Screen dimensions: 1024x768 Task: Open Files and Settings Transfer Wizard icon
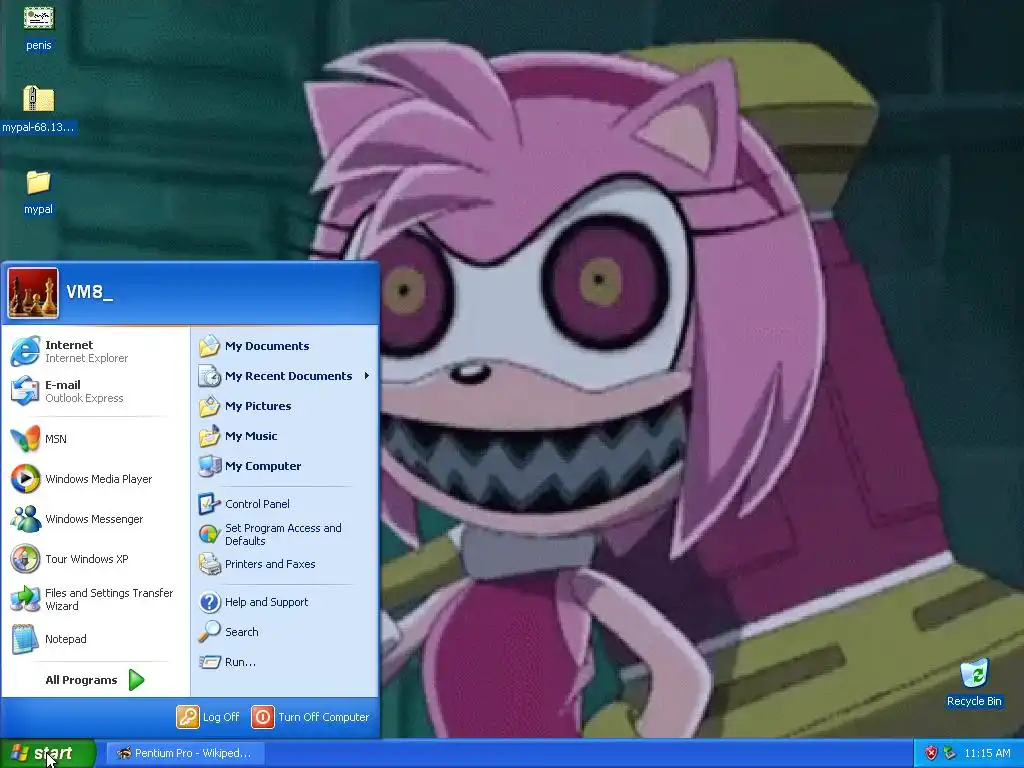(25, 599)
